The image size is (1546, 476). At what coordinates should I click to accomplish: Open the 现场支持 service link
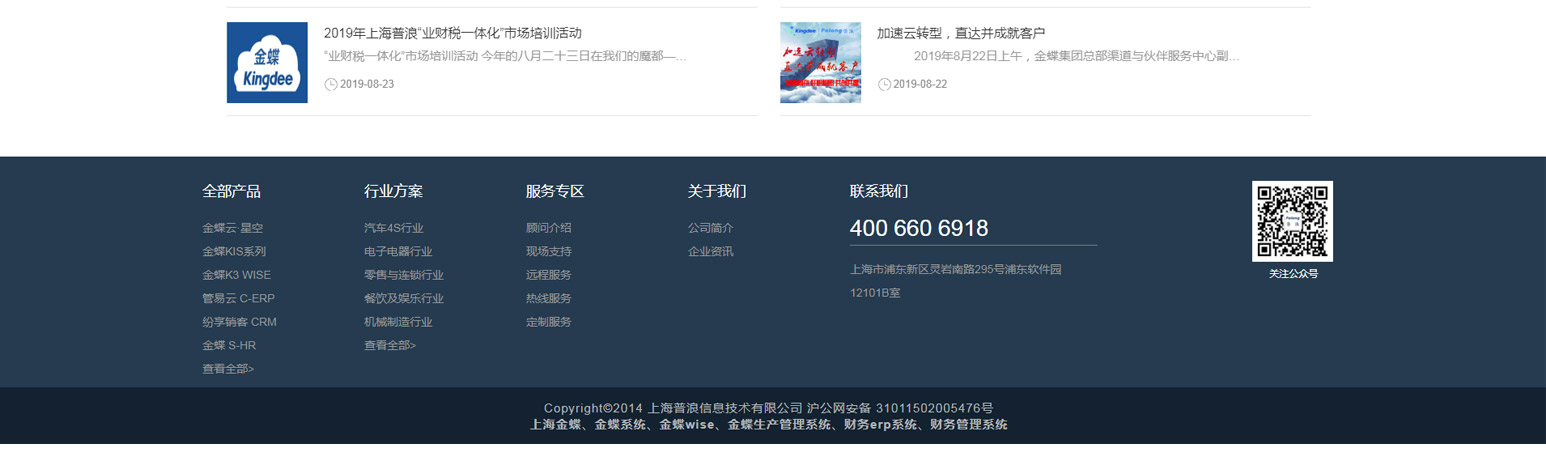549,251
